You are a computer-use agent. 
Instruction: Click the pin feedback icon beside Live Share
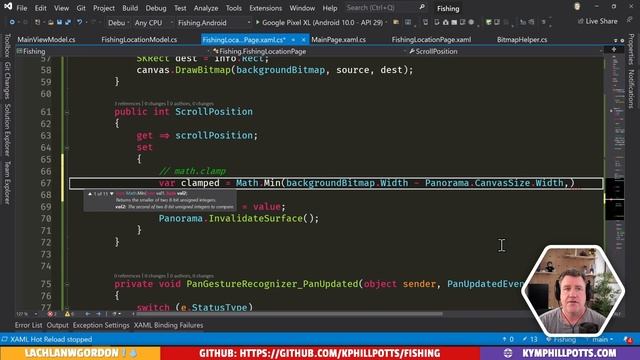629,20
